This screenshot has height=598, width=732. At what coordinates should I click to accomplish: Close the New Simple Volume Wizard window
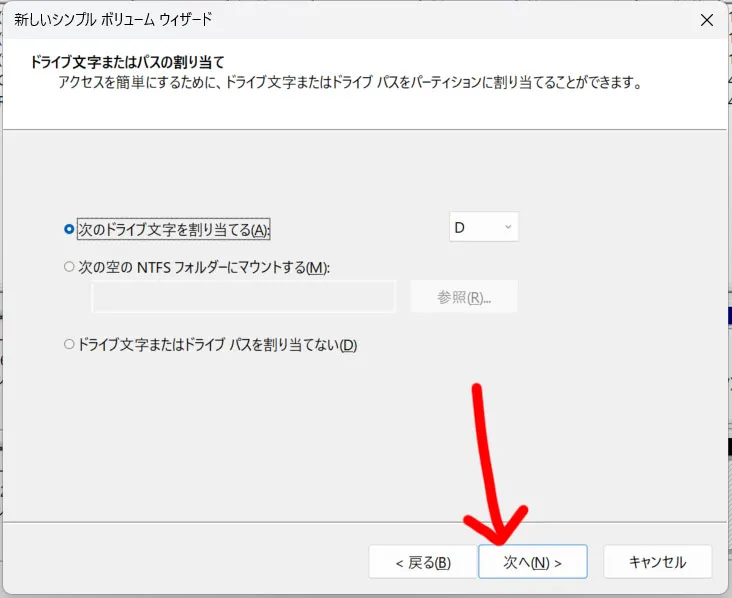tap(707, 20)
